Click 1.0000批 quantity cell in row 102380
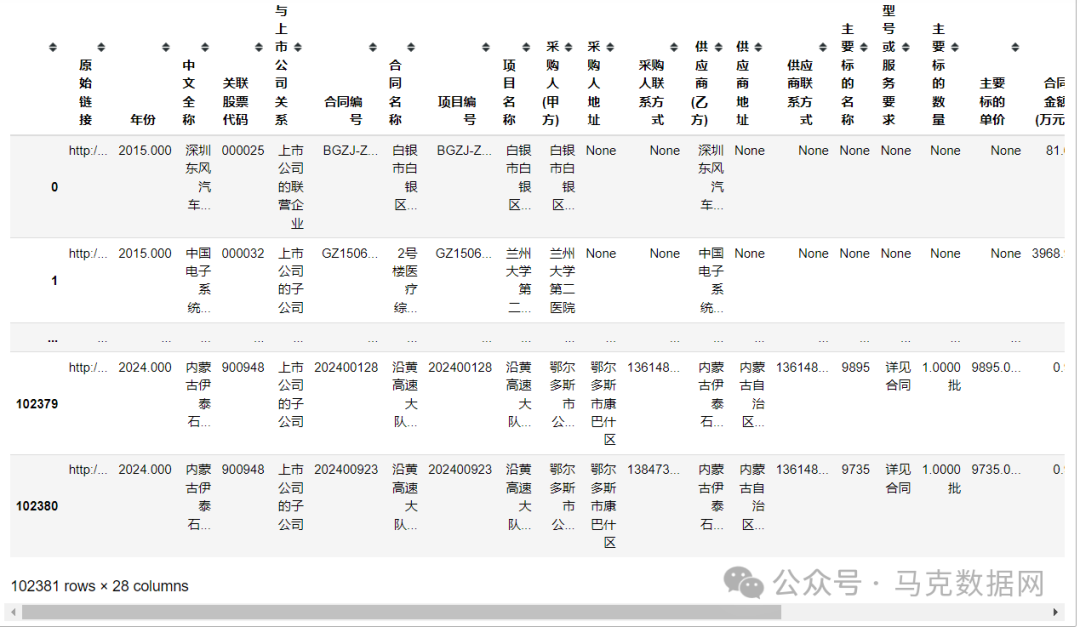 pyautogui.click(x=942, y=478)
